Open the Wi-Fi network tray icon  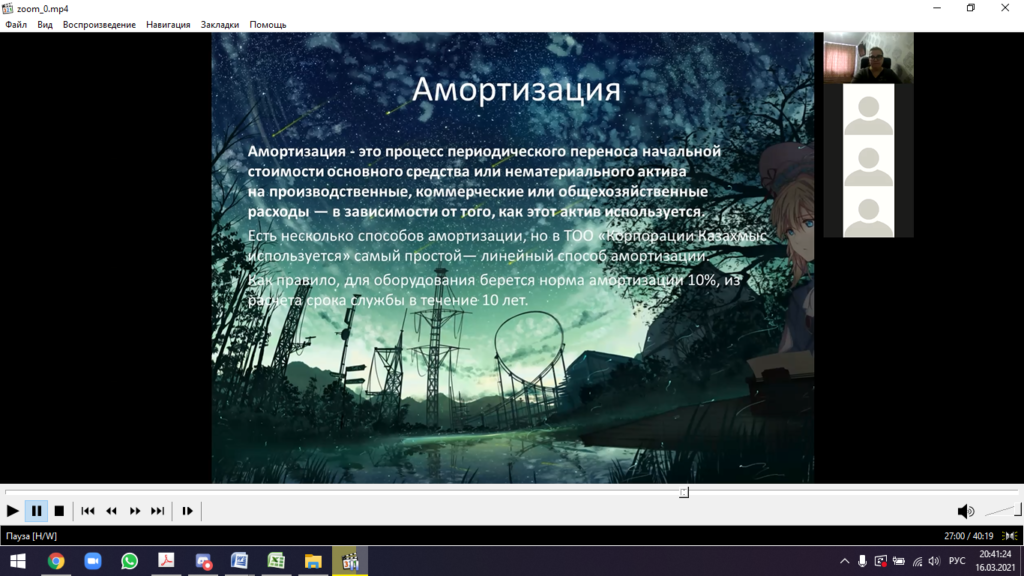pyautogui.click(x=917, y=561)
